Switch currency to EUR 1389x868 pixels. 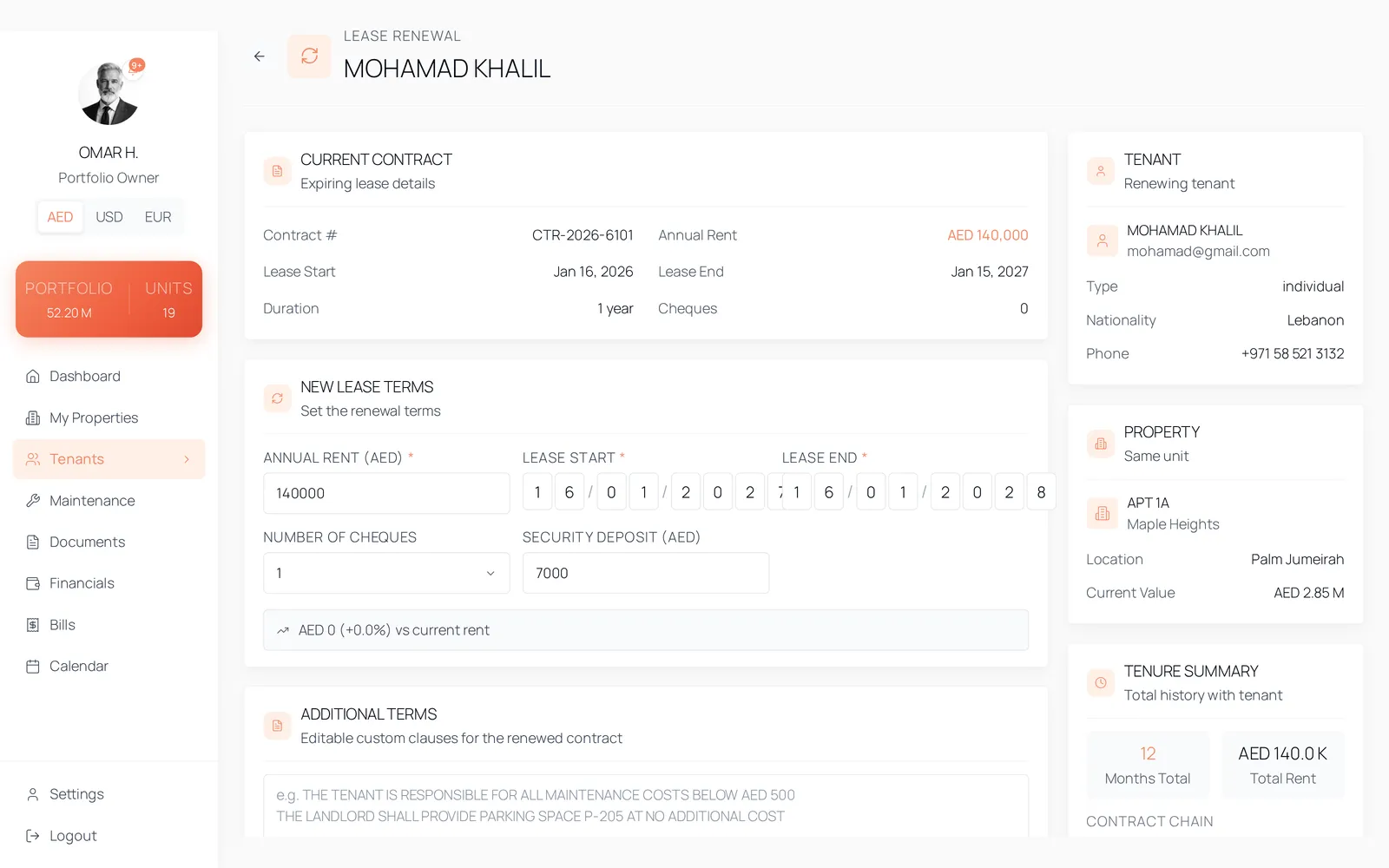(158, 217)
